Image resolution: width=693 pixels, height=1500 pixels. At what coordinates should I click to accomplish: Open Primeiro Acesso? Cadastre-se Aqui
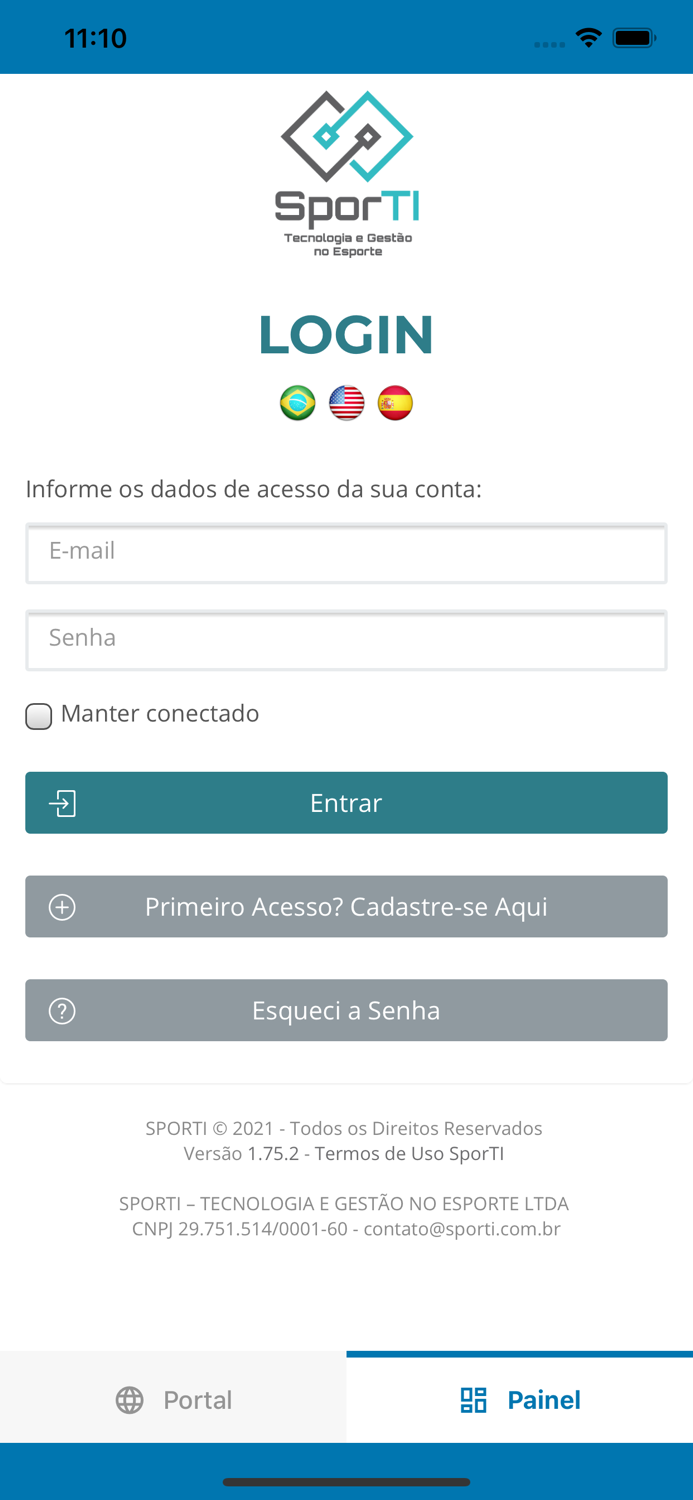tap(346, 906)
